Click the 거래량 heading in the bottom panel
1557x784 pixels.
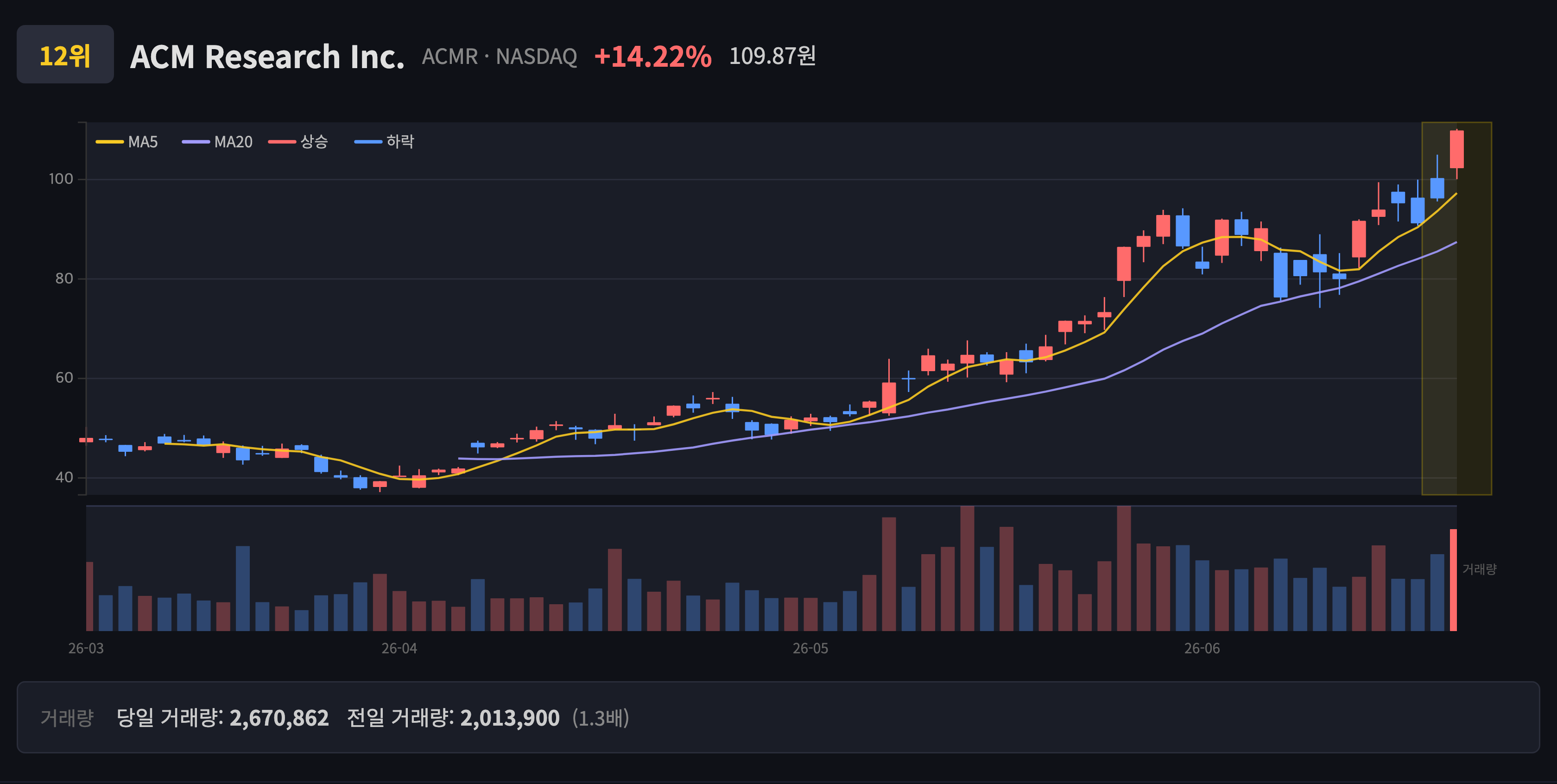point(67,717)
